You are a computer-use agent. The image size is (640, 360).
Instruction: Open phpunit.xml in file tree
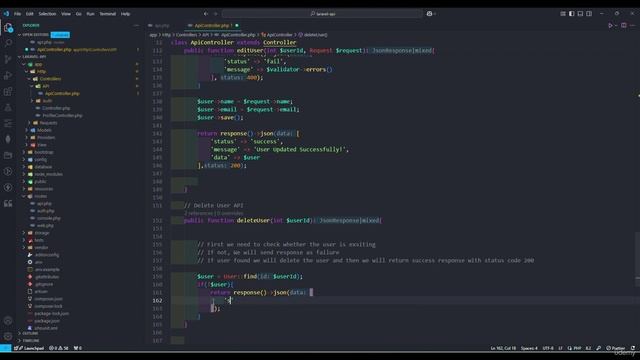(46, 328)
